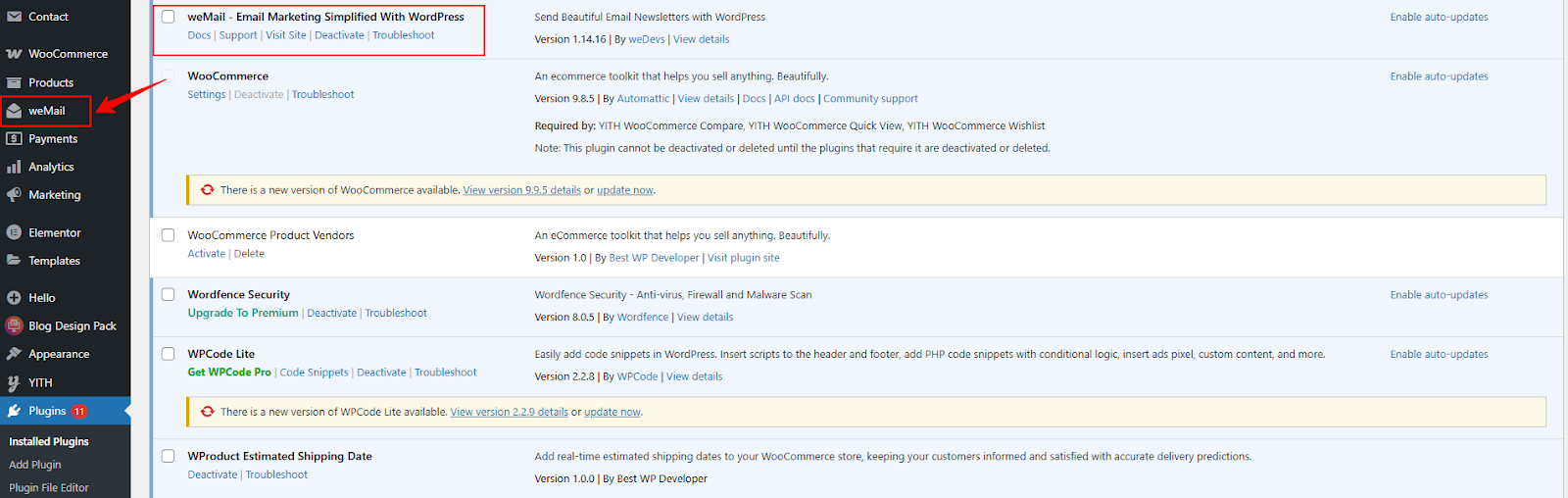Click WooCommerce Troubleshoot link
Image resolution: width=1568 pixels, height=498 pixels.
(x=323, y=95)
